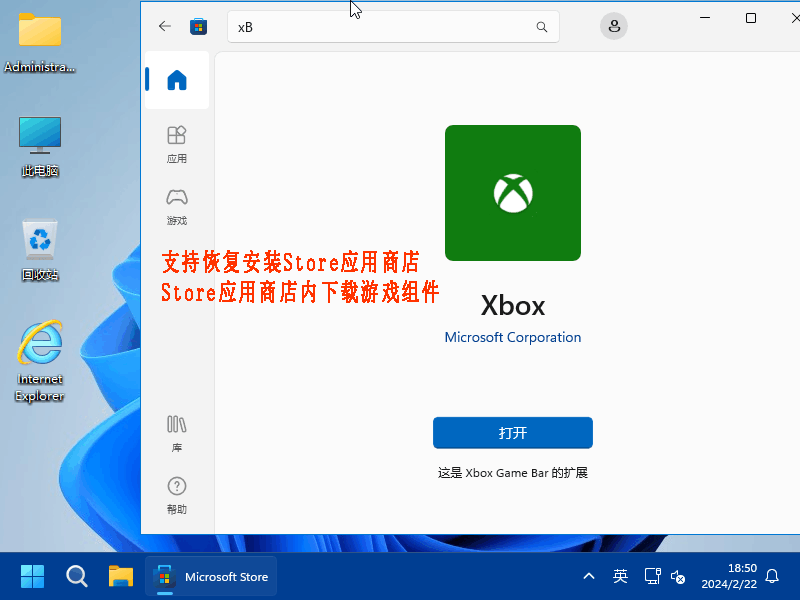This screenshot has width=800, height=600.
Task: Select the 回收站 recycle bin icon
Action: pyautogui.click(x=40, y=251)
